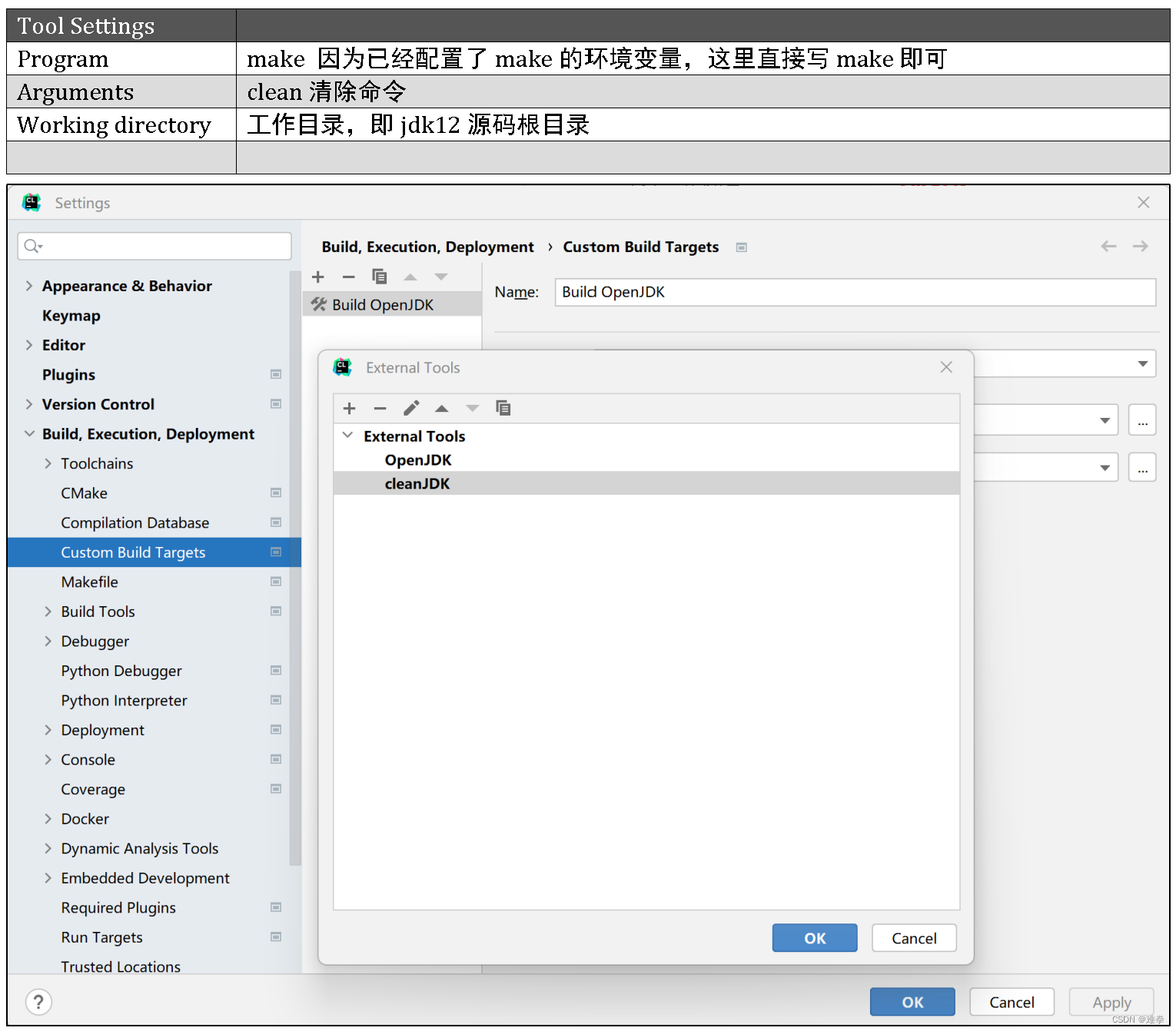Viewport: 1176px width, 1031px height.
Task: Select the OpenJDK external tool
Action: 418,460
